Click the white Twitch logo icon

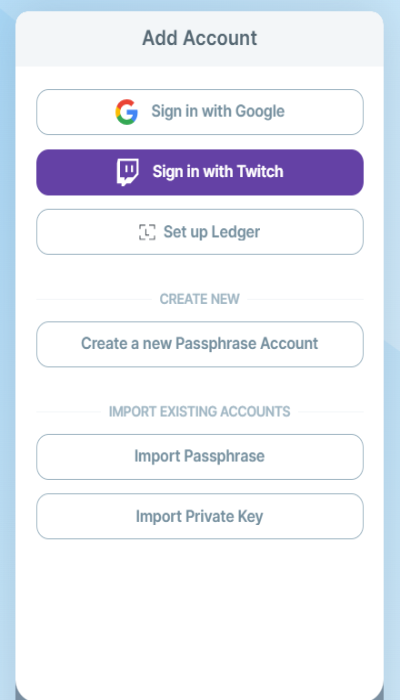point(128,172)
